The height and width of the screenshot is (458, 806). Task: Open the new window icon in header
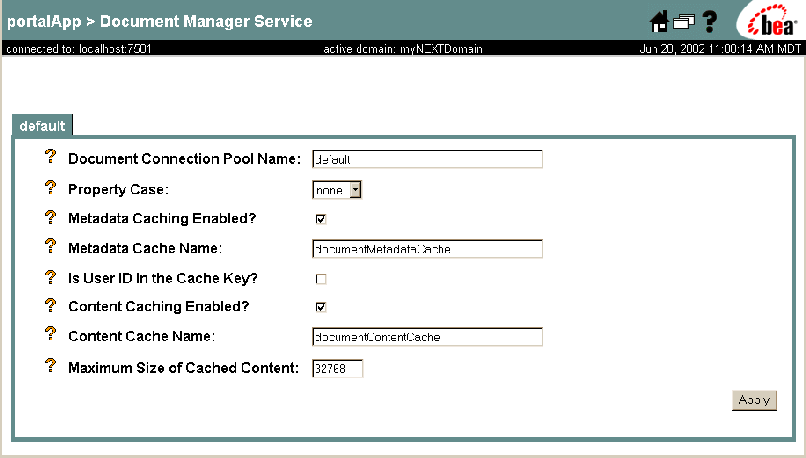(x=684, y=22)
